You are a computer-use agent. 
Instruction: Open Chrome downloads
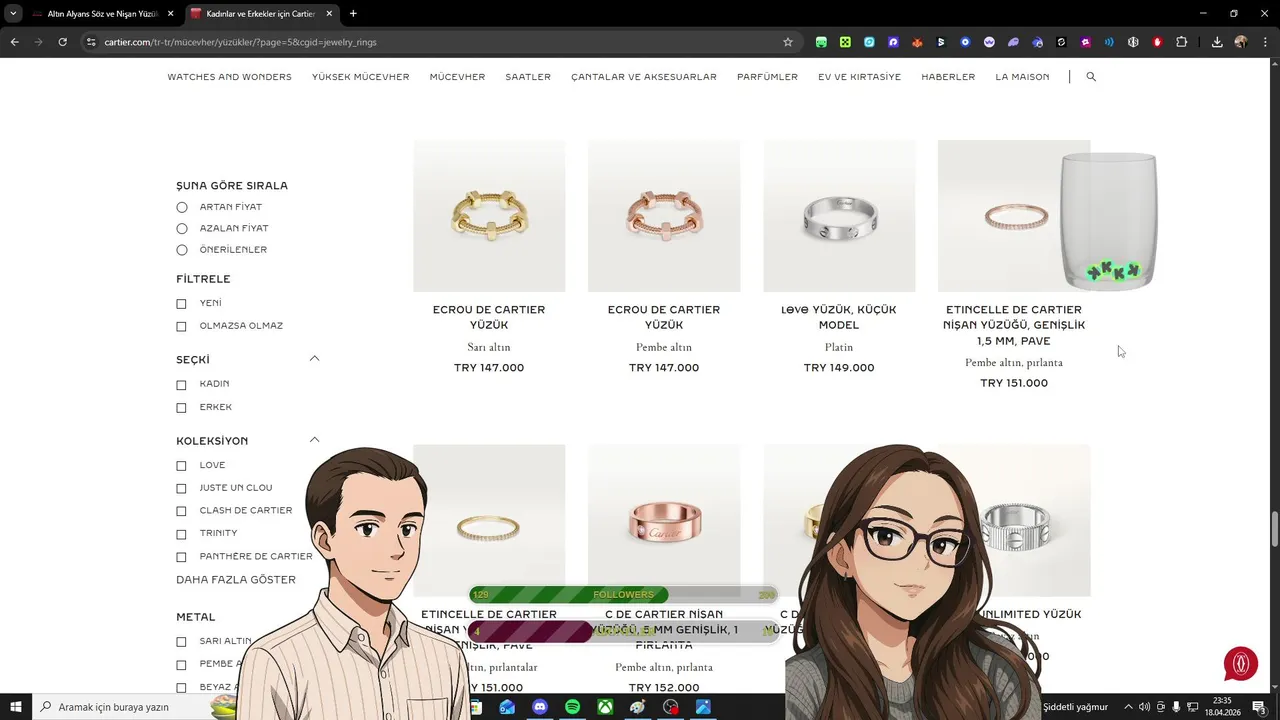tap(1217, 42)
